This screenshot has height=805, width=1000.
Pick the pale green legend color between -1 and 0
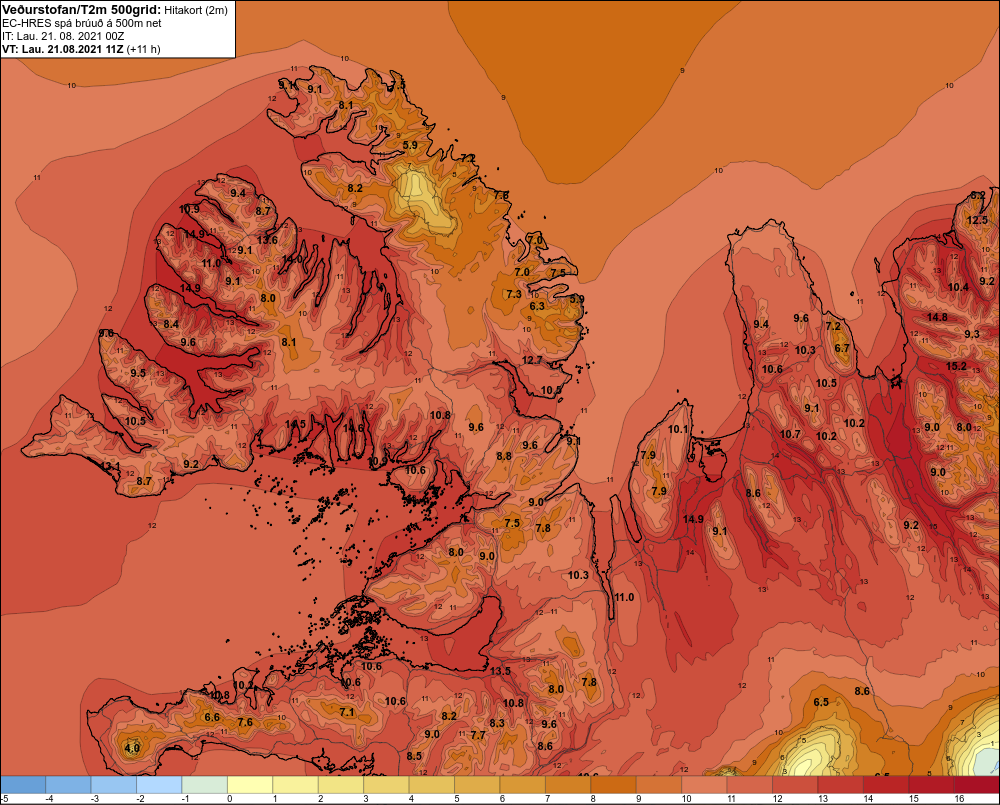[x=205, y=785]
